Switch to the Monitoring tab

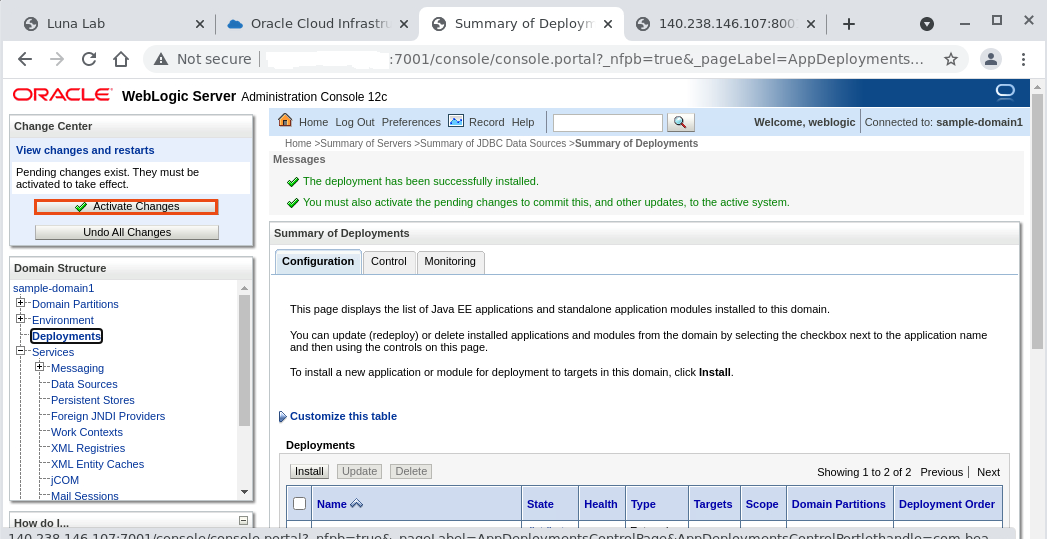click(450, 262)
